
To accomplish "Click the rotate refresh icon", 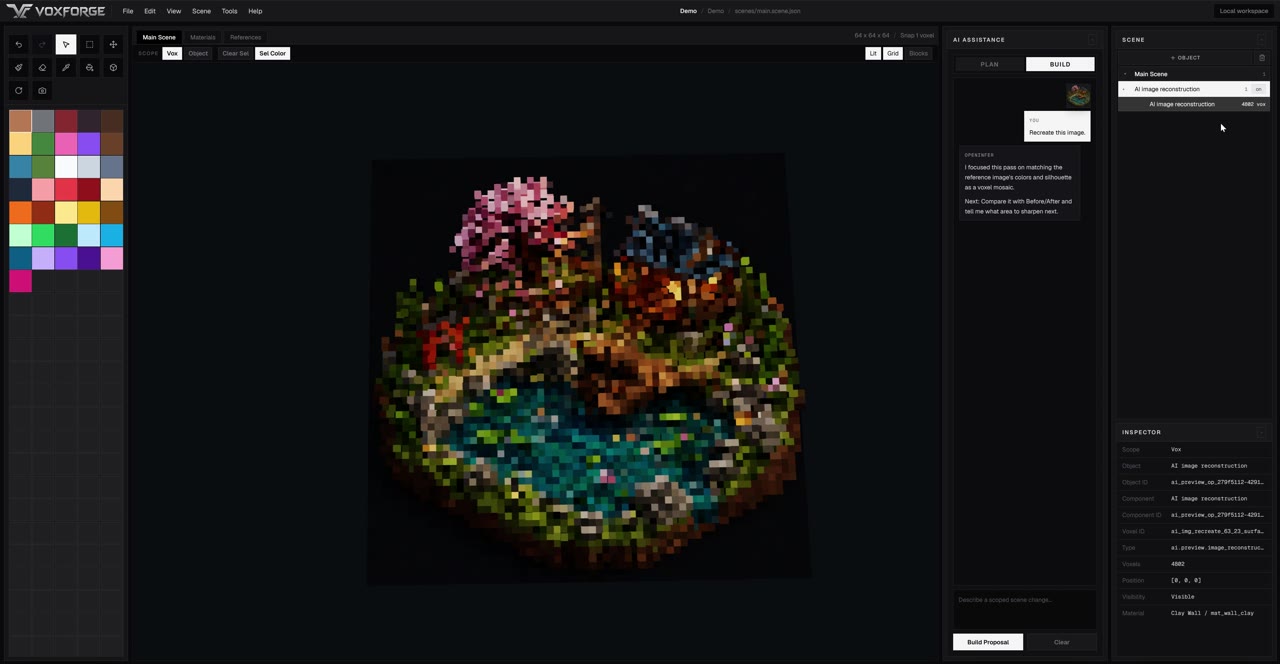I will click(x=18, y=91).
